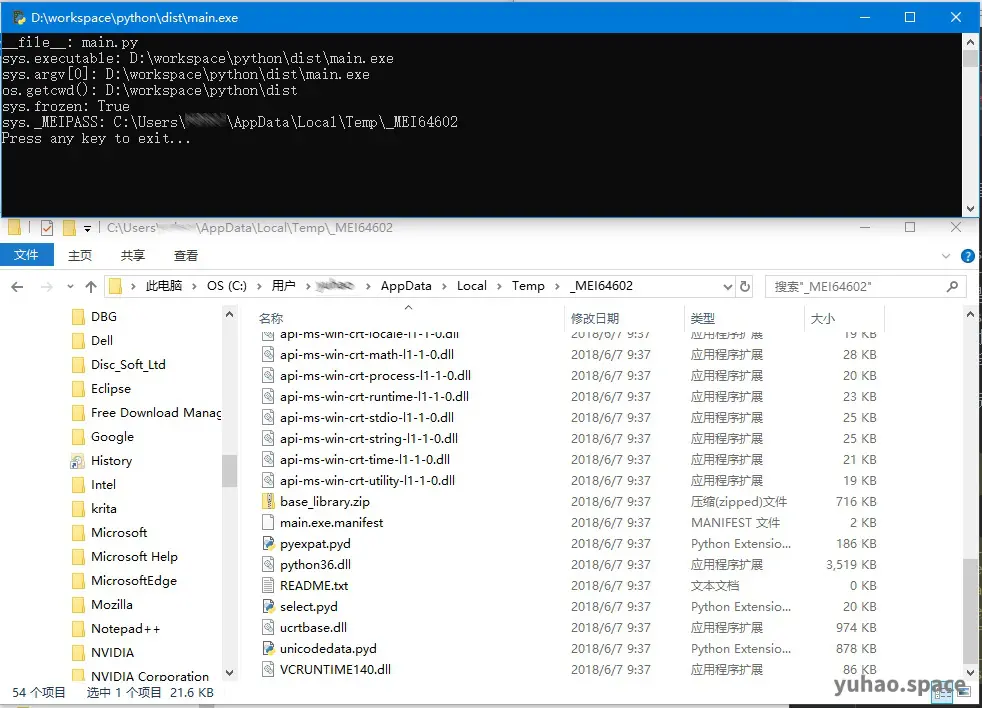Expand chevron after Temp in breadcrumb
Image resolution: width=982 pixels, height=708 pixels.
point(557,286)
